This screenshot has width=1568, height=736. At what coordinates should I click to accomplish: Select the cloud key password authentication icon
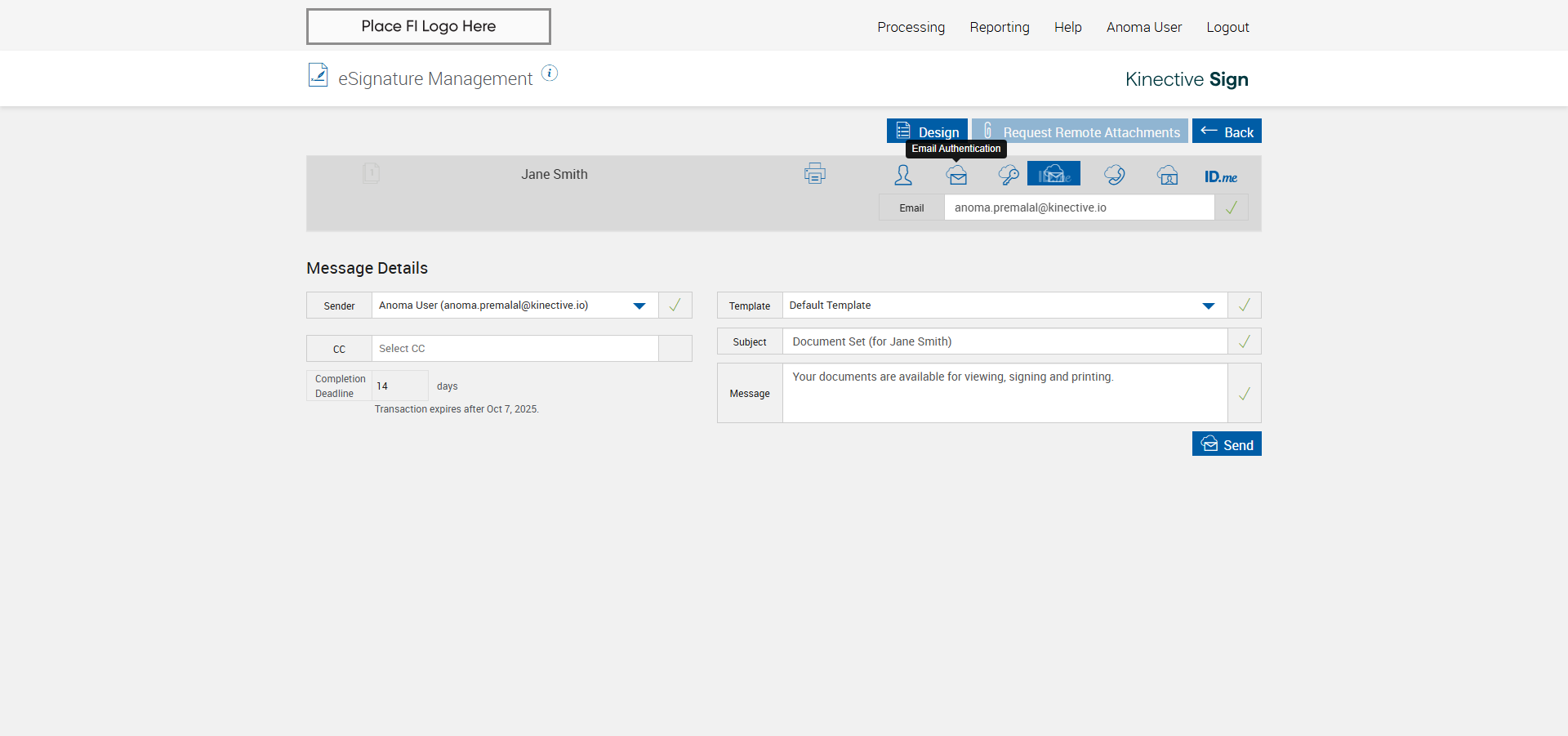point(1009,175)
